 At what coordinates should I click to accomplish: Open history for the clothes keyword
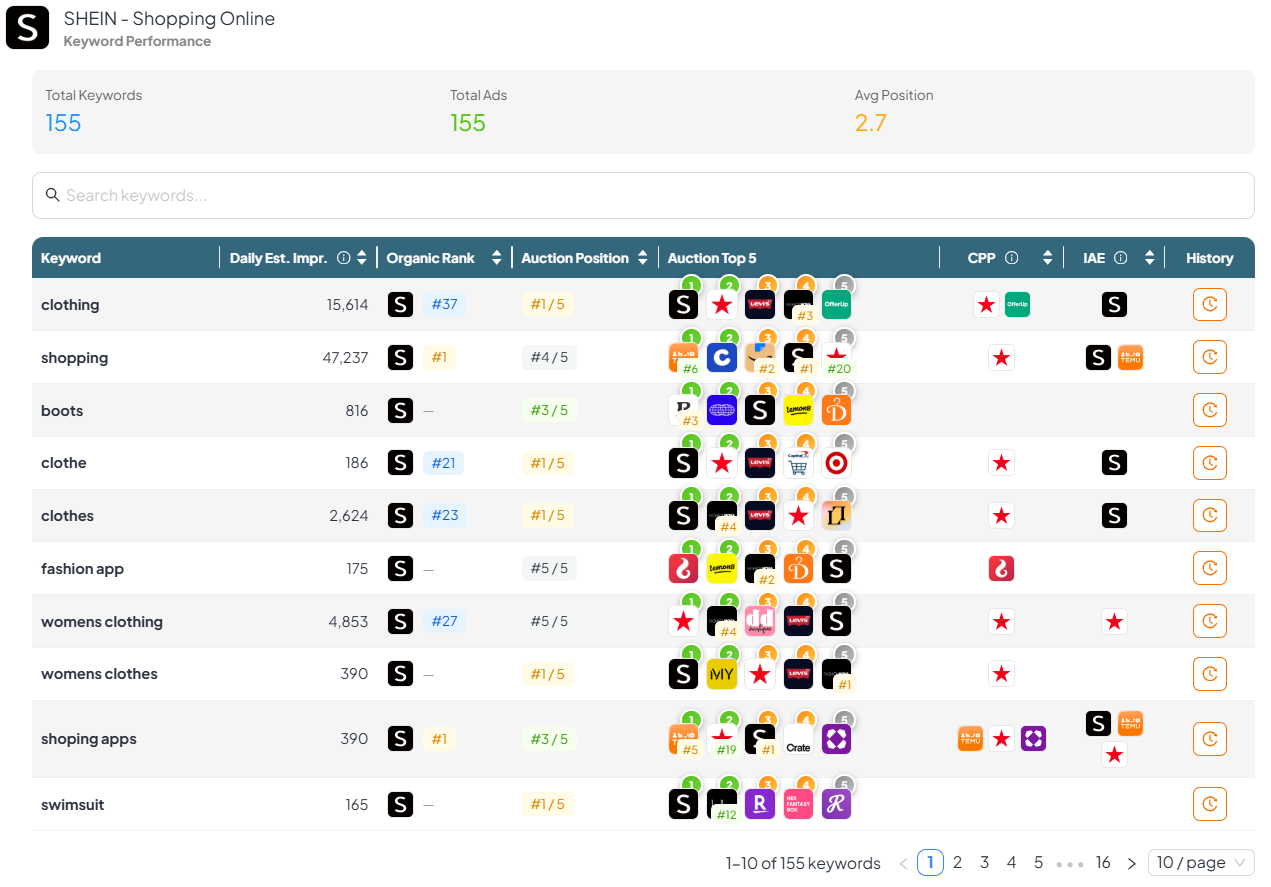pos(1209,515)
